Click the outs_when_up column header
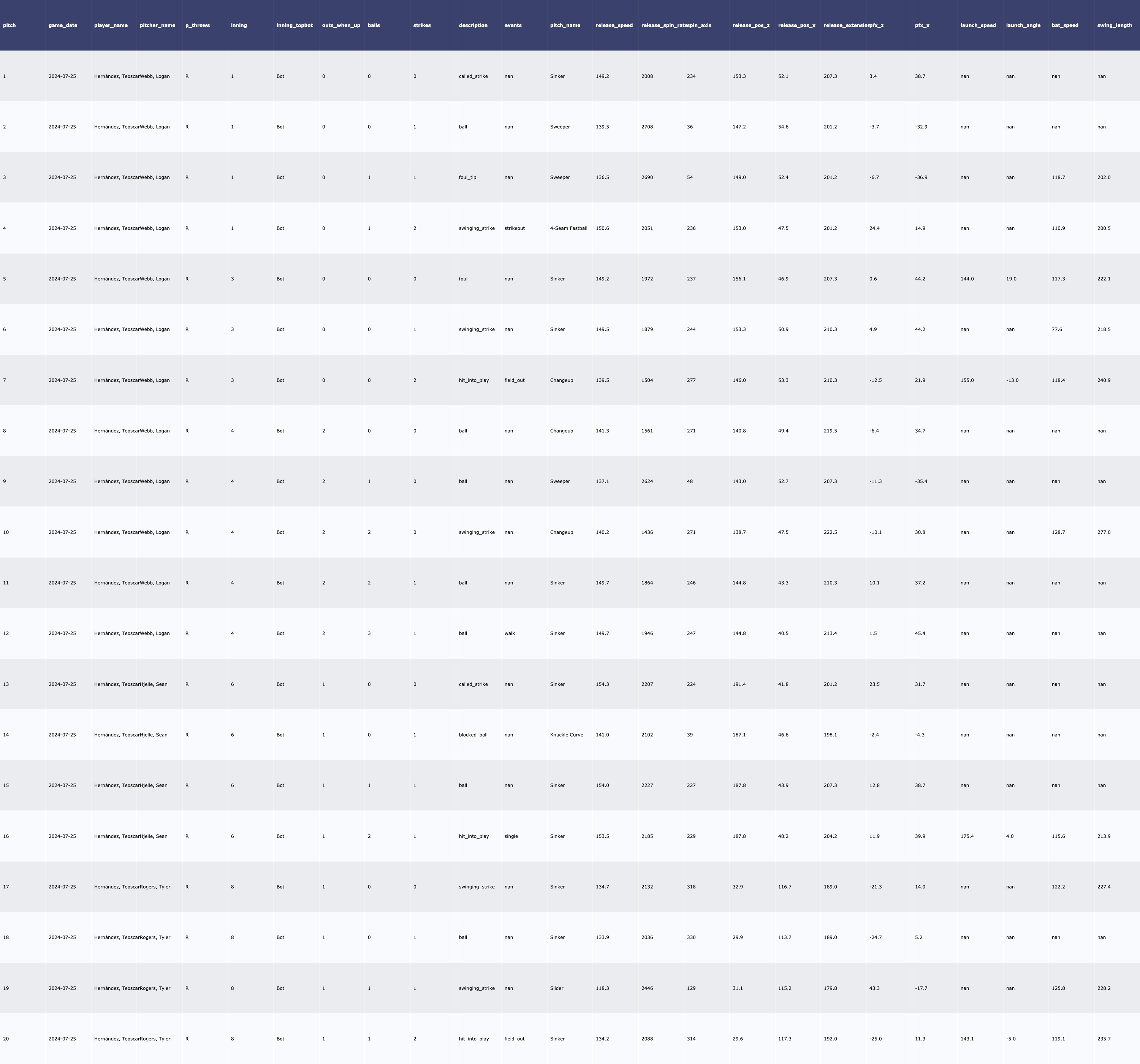This screenshot has height=1064, width=1140. click(x=341, y=25)
